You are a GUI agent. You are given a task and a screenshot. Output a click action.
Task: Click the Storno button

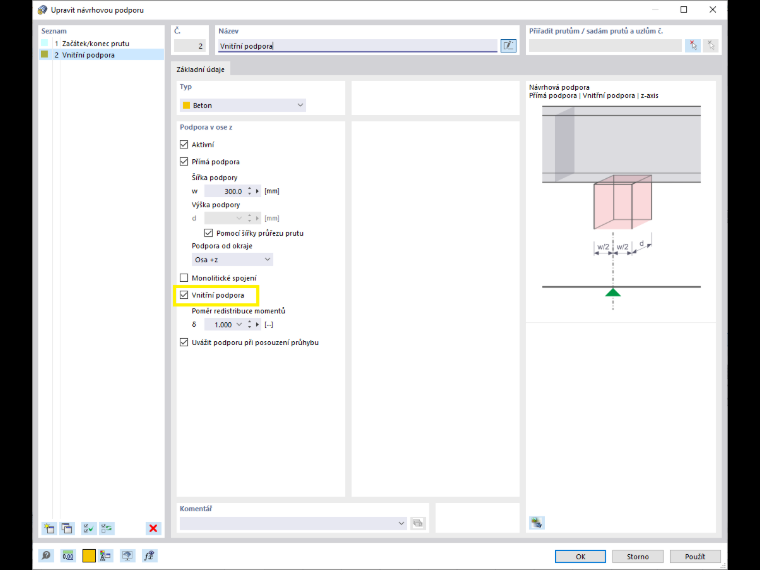pyautogui.click(x=637, y=556)
